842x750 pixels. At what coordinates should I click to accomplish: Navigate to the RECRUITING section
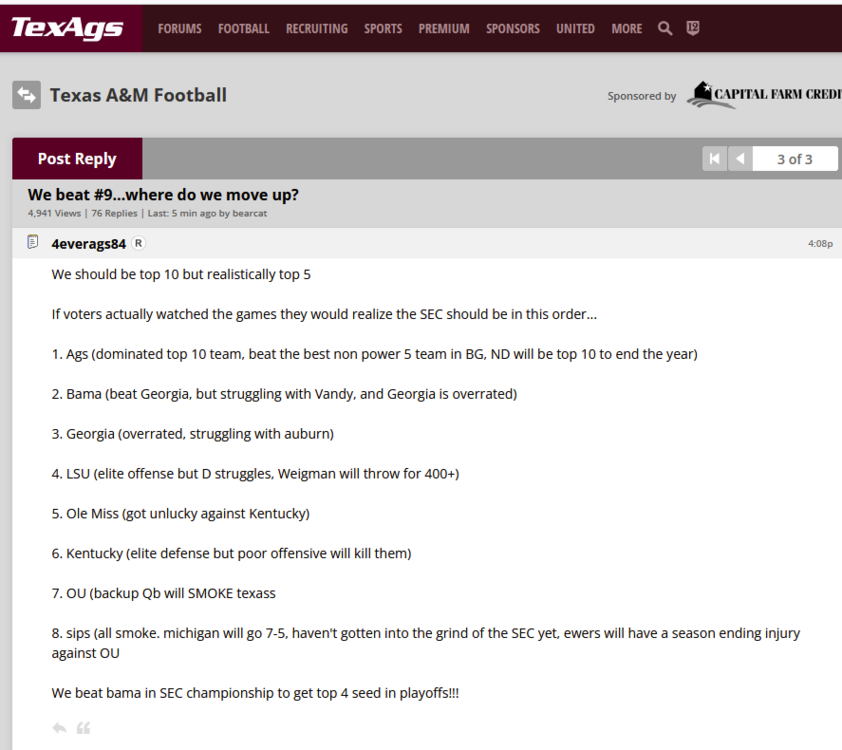(x=316, y=29)
